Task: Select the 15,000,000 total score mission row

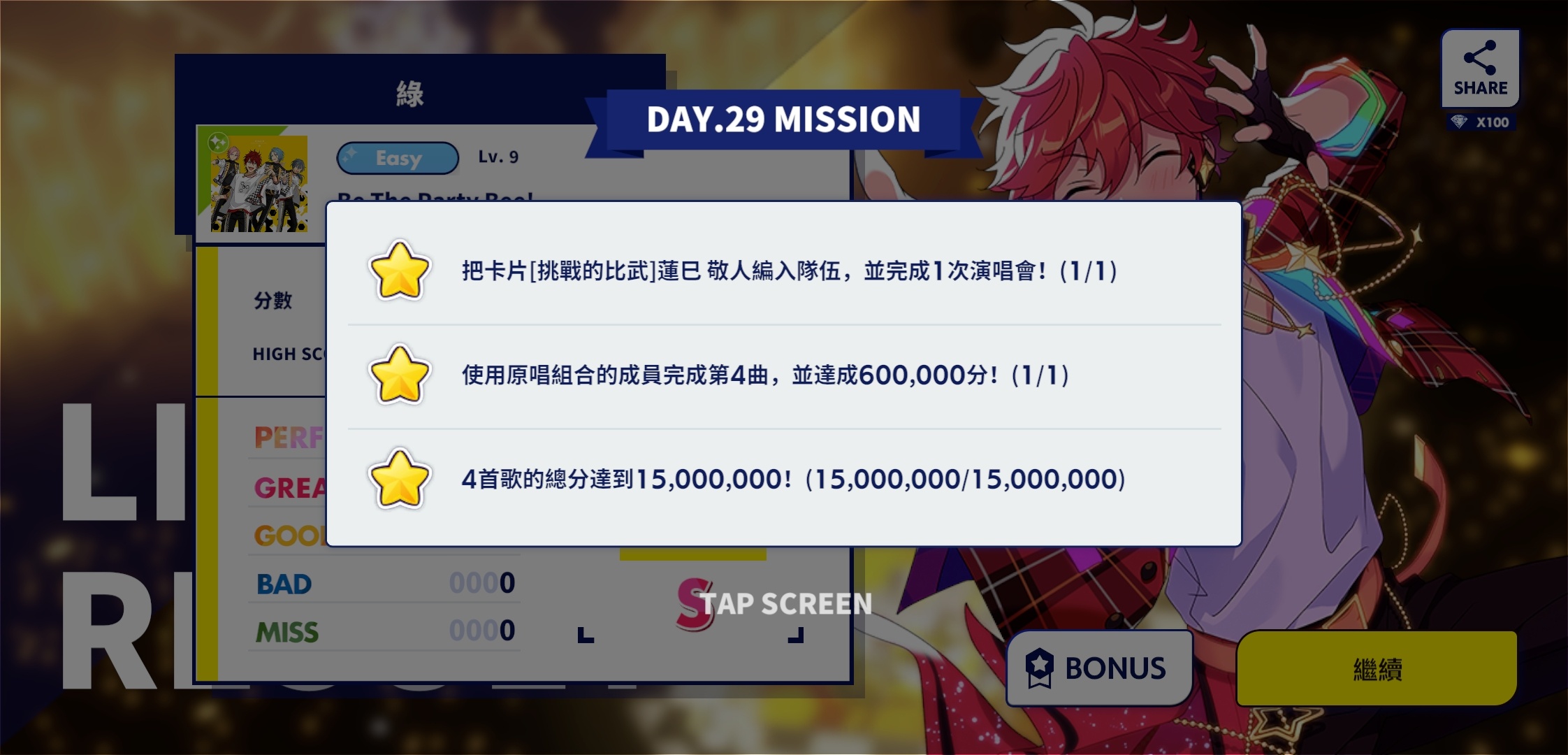Action: click(784, 480)
